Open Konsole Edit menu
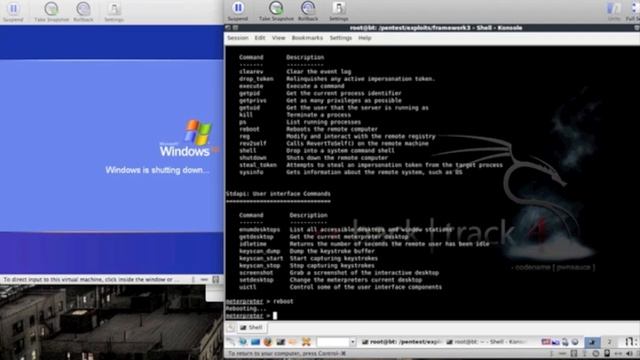Screen dimensions: 640x360 [260, 38]
